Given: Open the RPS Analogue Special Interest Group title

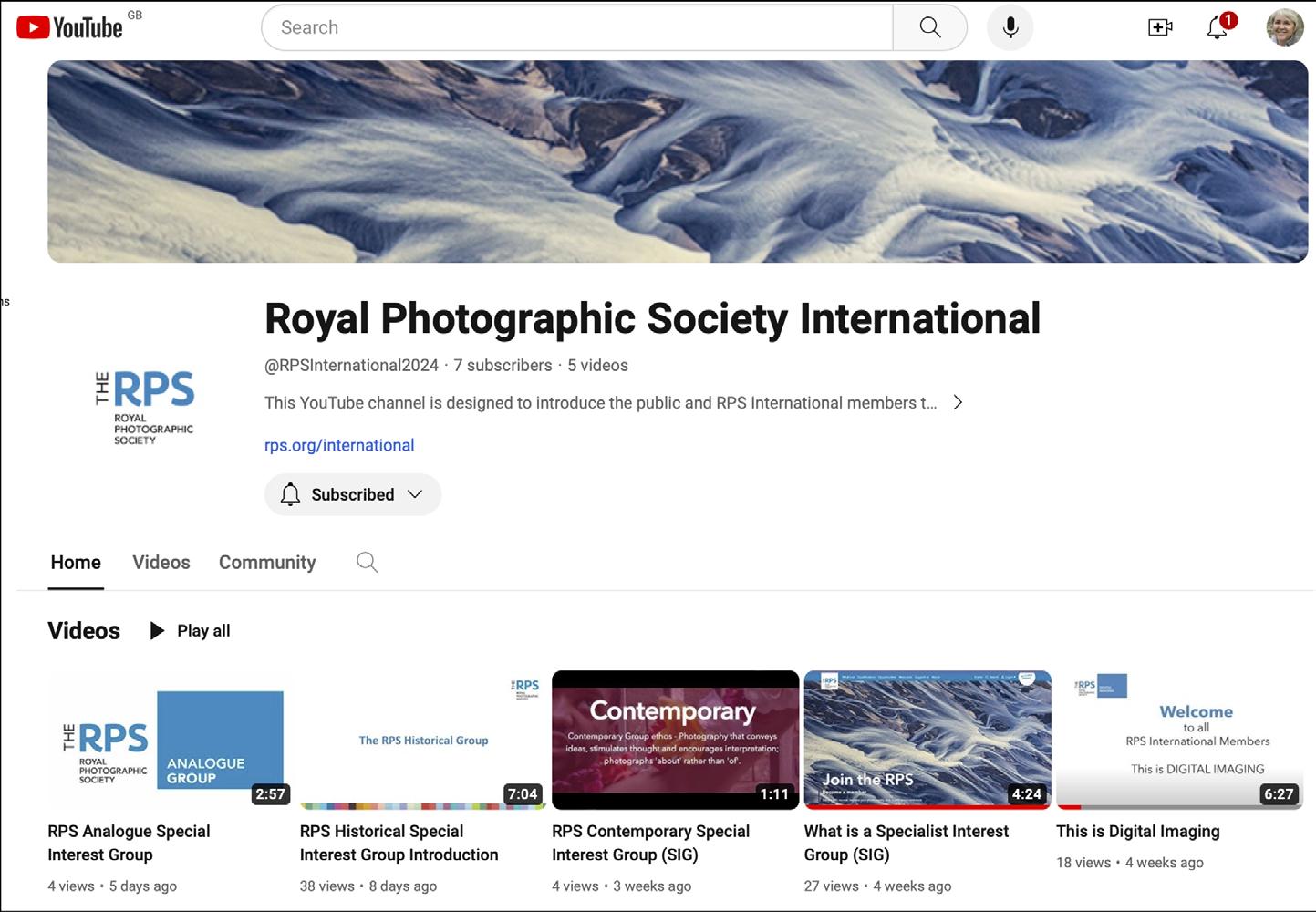Looking at the screenshot, I should (x=129, y=843).
